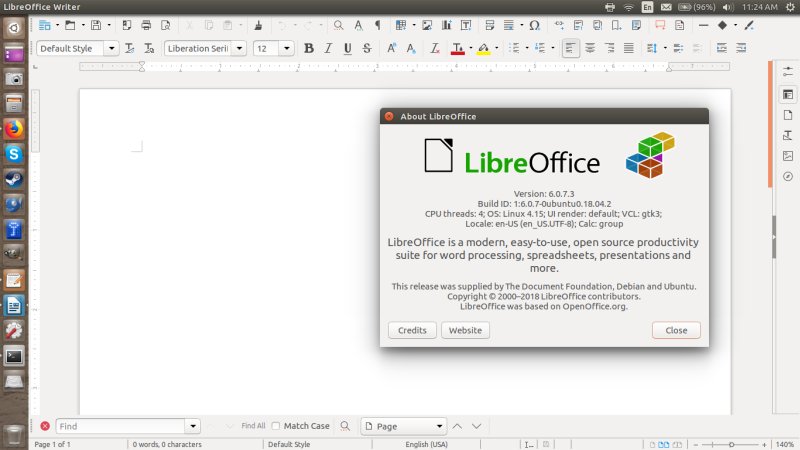Apply the yellow highlighting color

483,48
